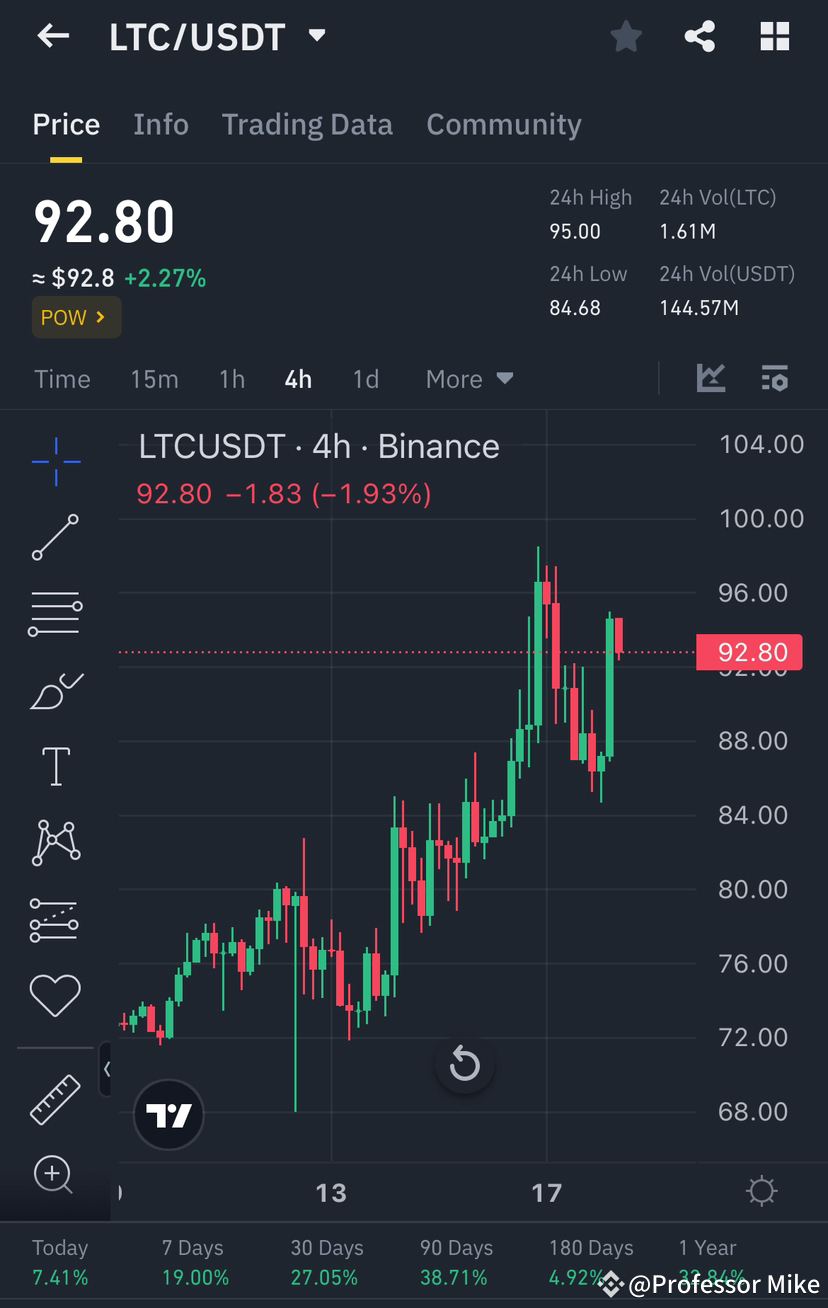Switch chart interval to 1d
The height and width of the screenshot is (1308, 828).
pyautogui.click(x=365, y=379)
